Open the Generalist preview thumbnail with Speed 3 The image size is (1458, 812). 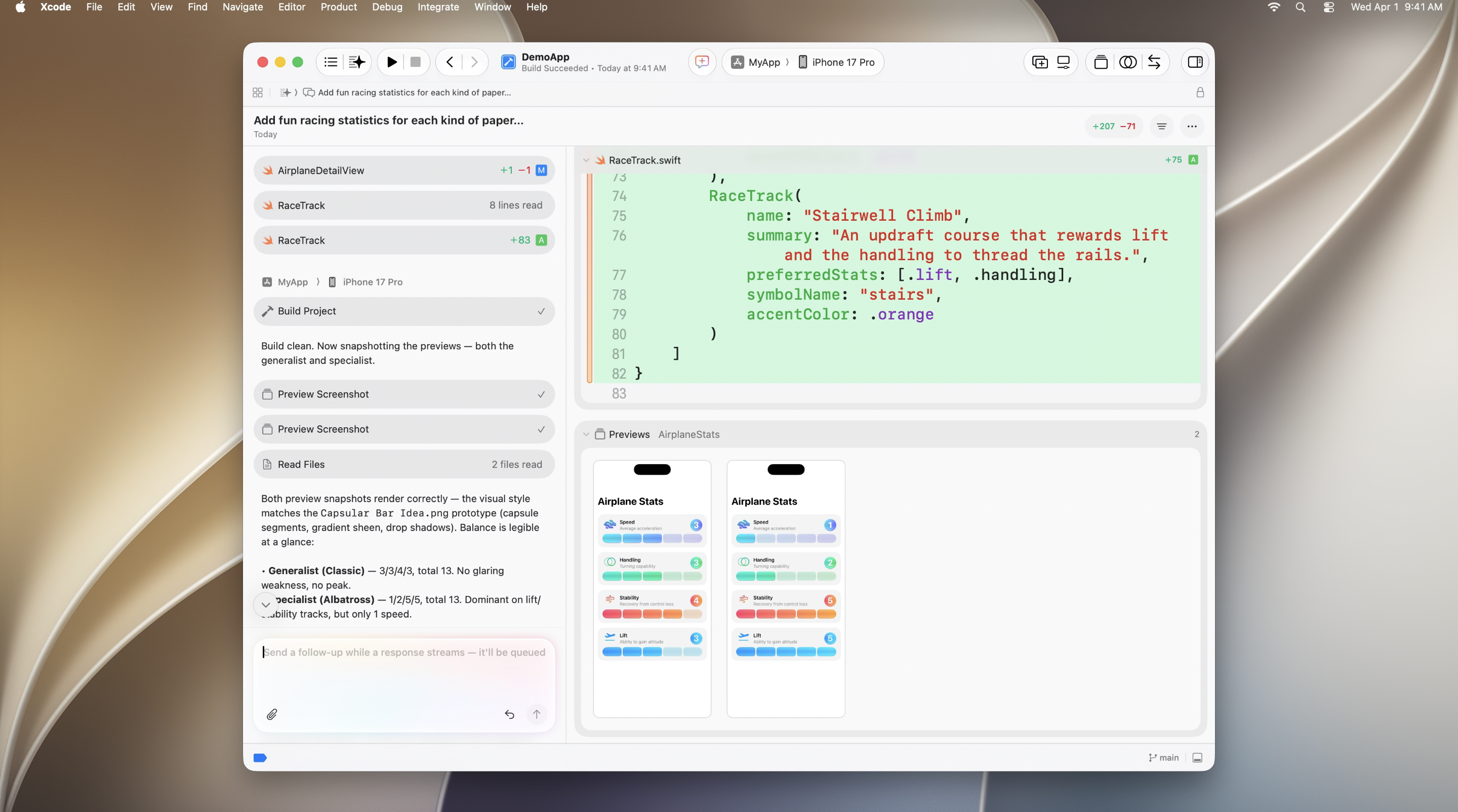652,588
